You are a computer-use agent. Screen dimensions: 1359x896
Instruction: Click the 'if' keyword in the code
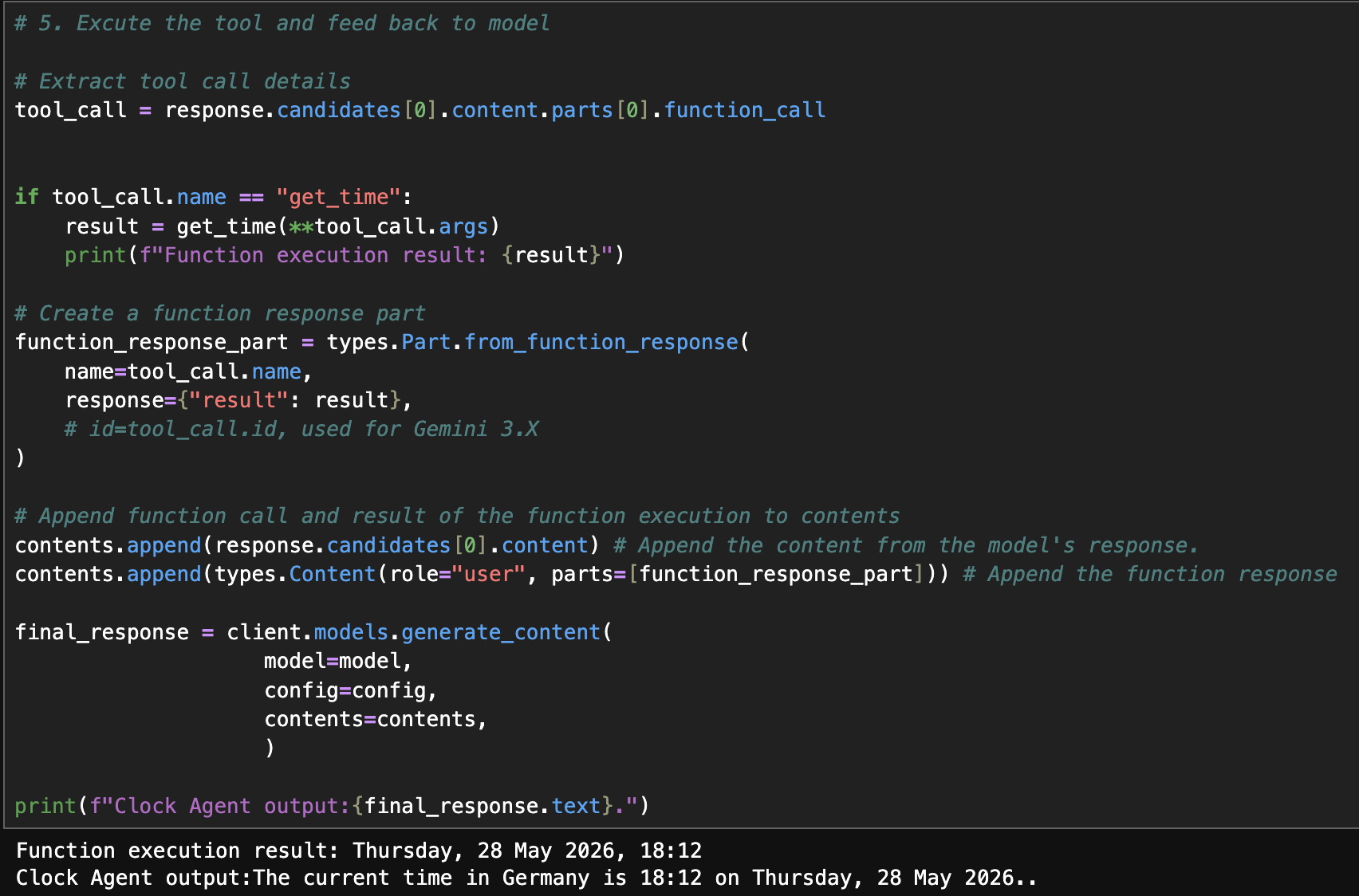26,197
